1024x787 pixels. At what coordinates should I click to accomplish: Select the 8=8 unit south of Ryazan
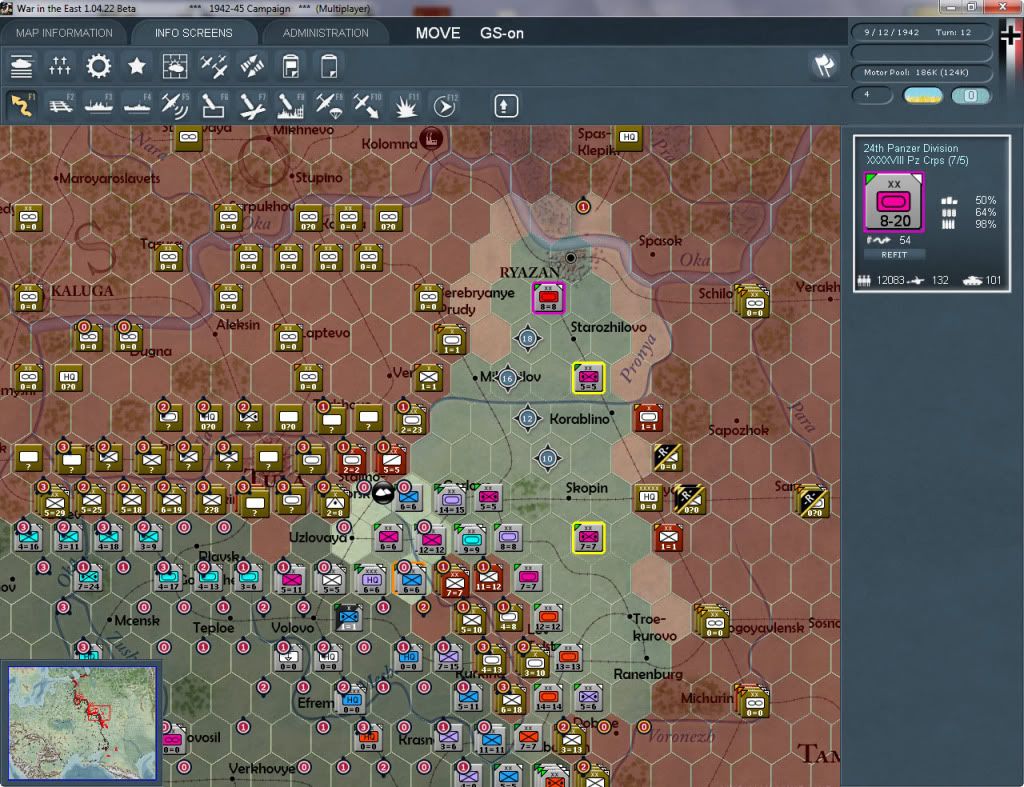pos(549,298)
